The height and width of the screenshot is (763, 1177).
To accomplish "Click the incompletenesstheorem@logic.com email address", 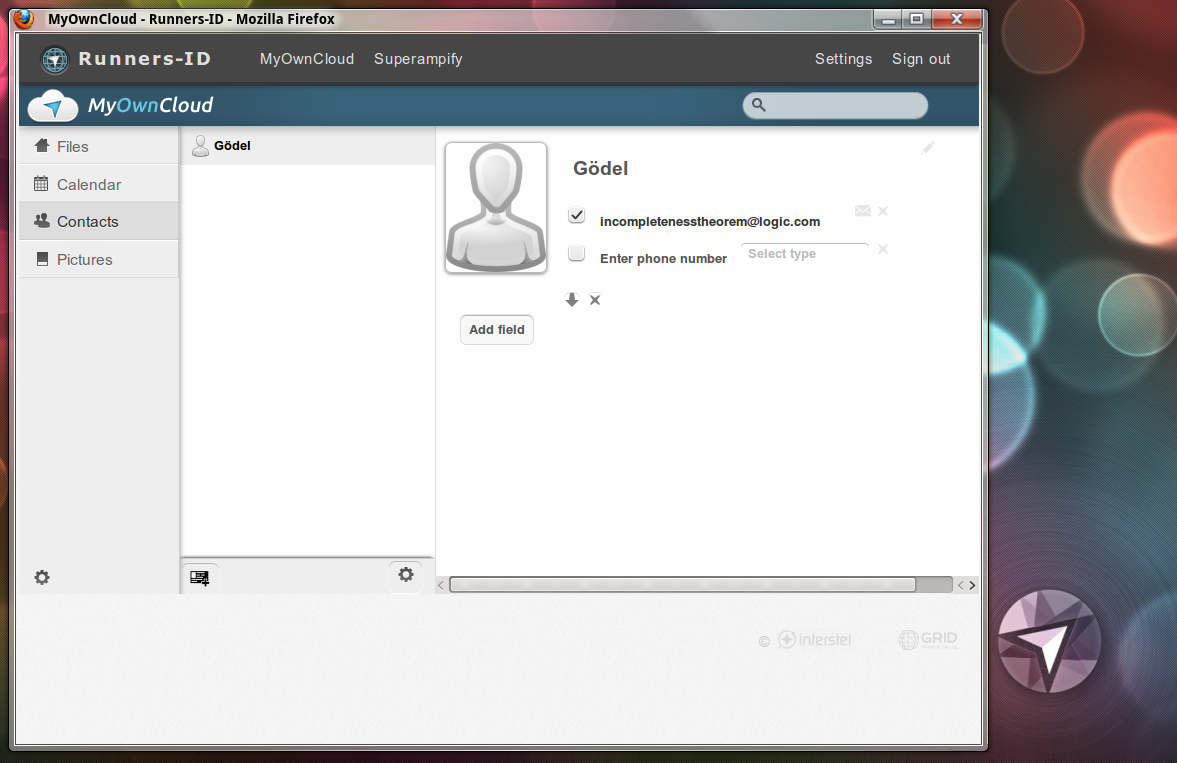I will click(x=710, y=222).
